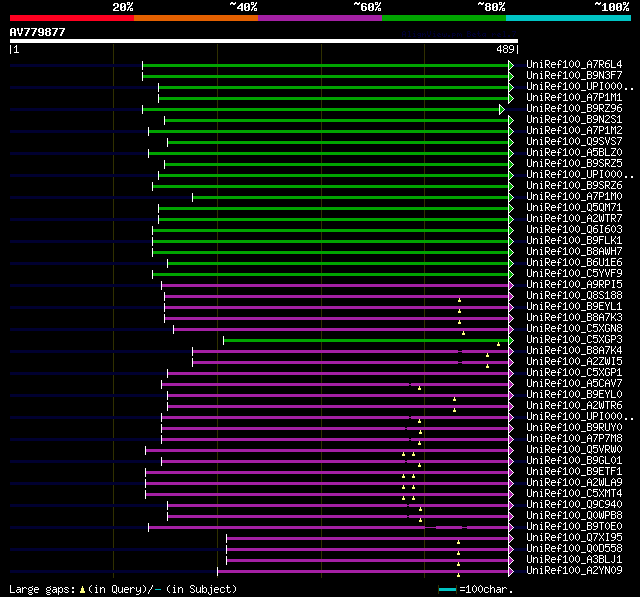Click the green alignment bar for A7R6L4
This screenshot has height=597, width=640.
point(326,65)
